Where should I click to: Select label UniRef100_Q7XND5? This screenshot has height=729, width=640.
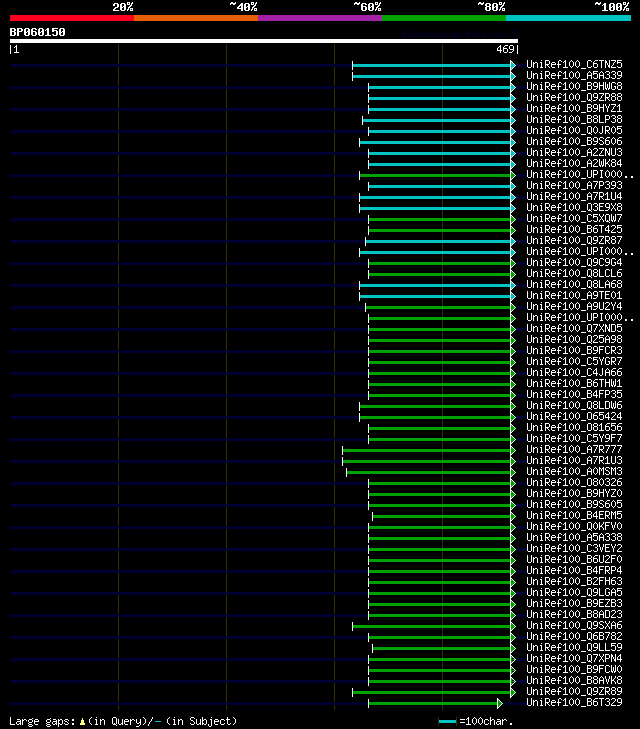(574, 328)
